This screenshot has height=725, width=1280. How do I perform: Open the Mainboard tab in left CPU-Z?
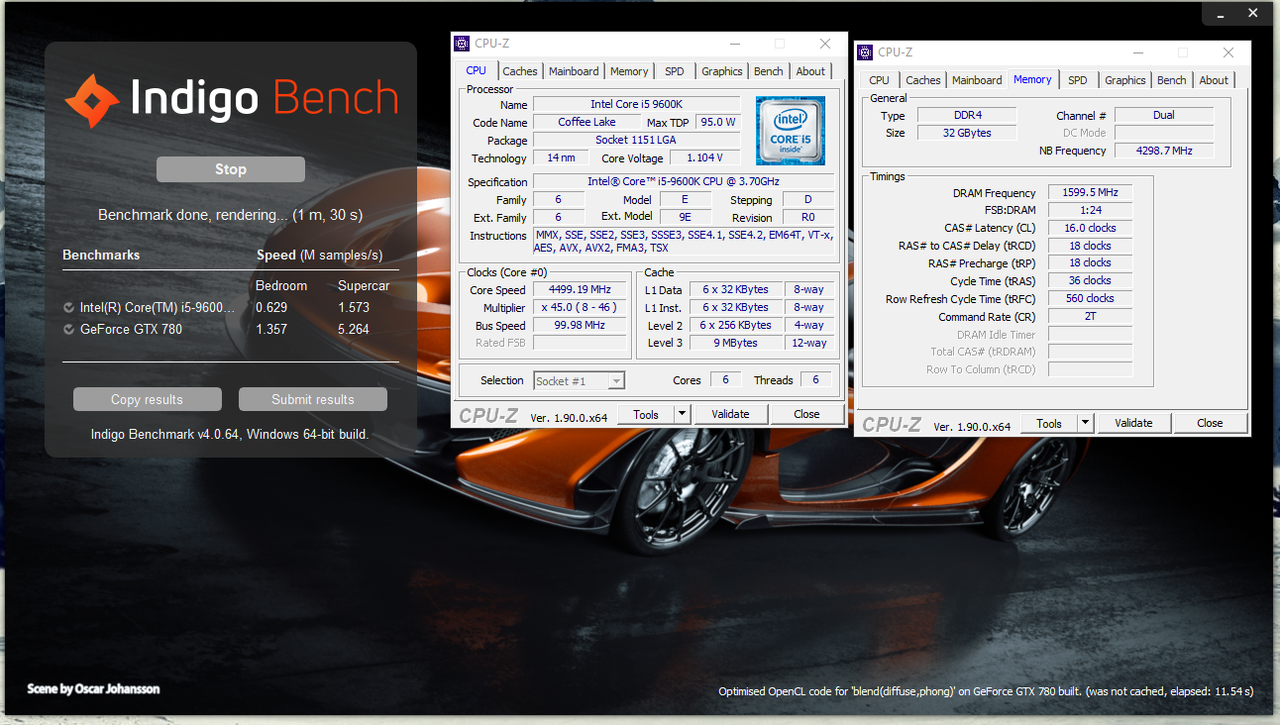[574, 71]
